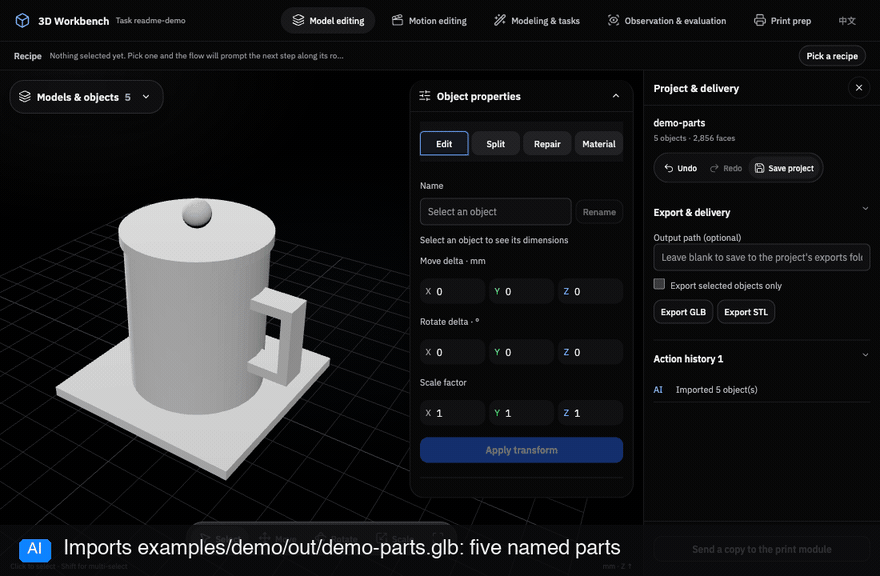Collapse the Action history section
This screenshot has height=576, width=880.
865,355
